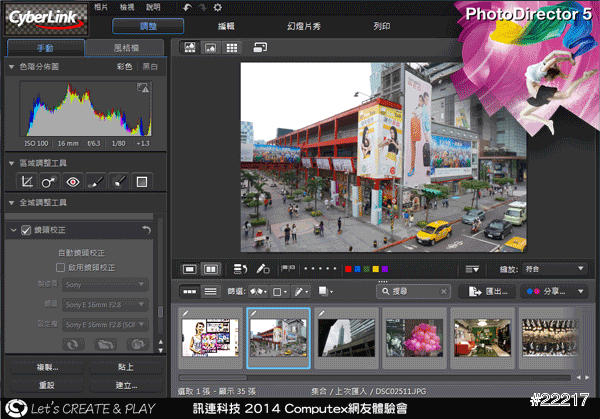This screenshot has height=419, width=600.
Task: Click the 匯出 export button
Action: (x=484, y=291)
